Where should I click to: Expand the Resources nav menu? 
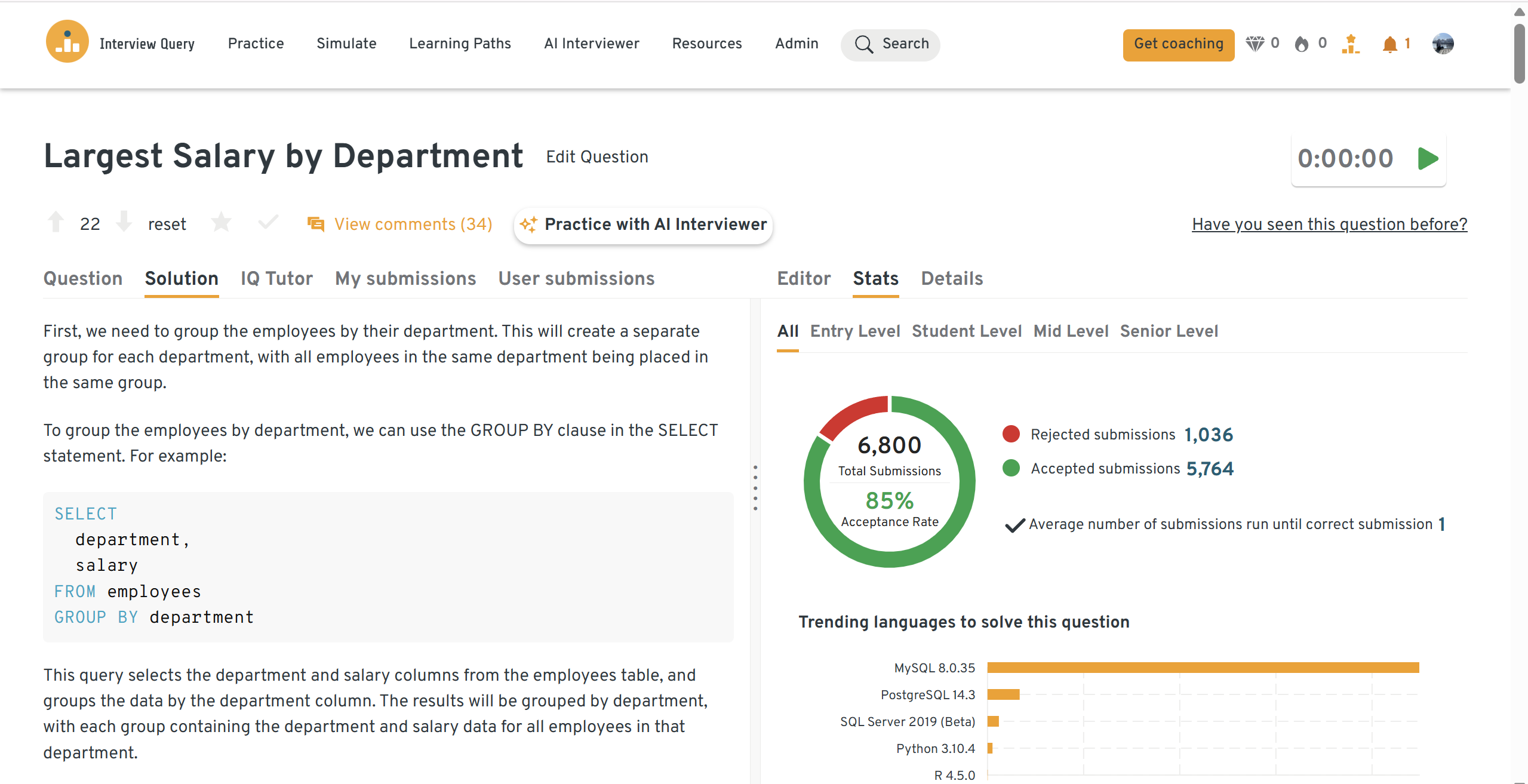[x=706, y=44]
